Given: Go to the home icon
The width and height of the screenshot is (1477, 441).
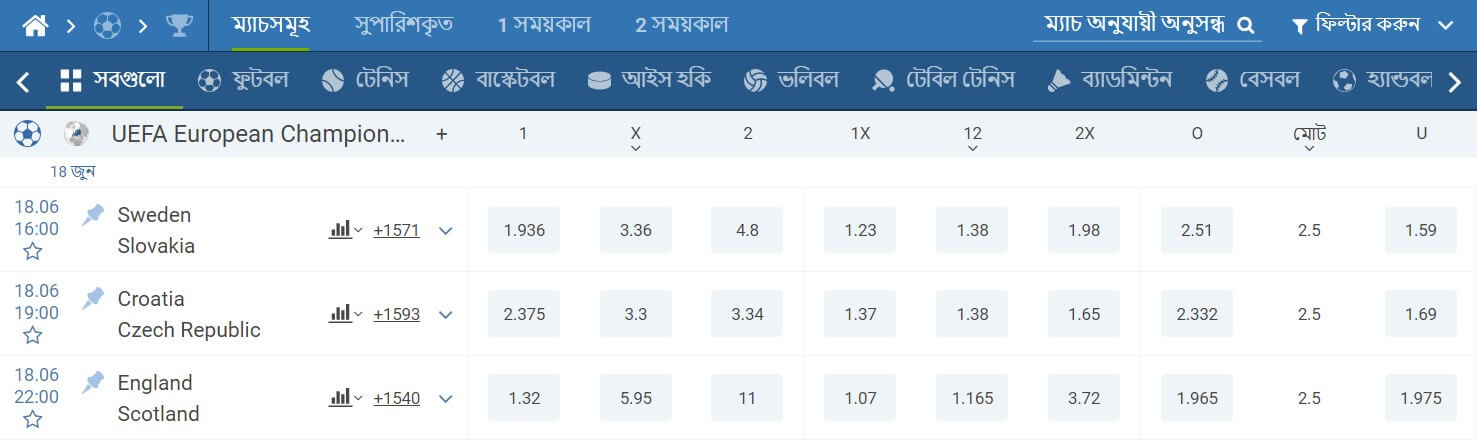Looking at the screenshot, I should pos(35,25).
